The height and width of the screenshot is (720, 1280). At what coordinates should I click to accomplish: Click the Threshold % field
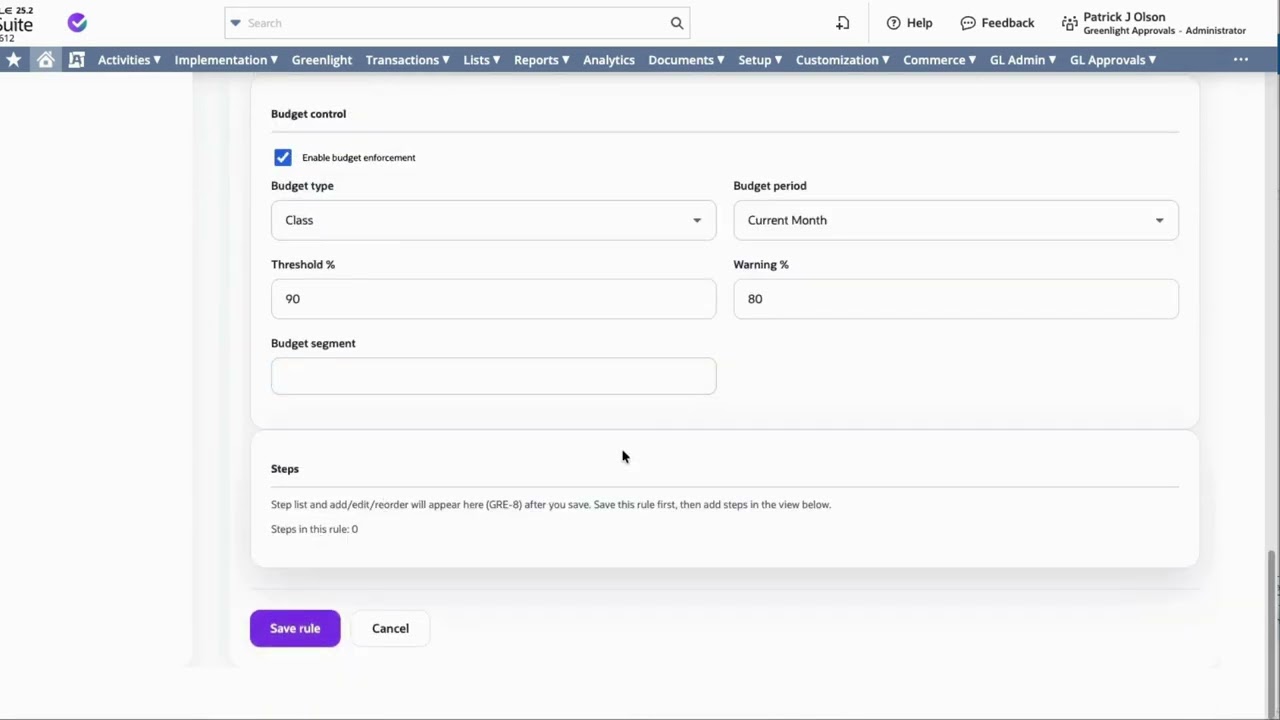pos(493,299)
